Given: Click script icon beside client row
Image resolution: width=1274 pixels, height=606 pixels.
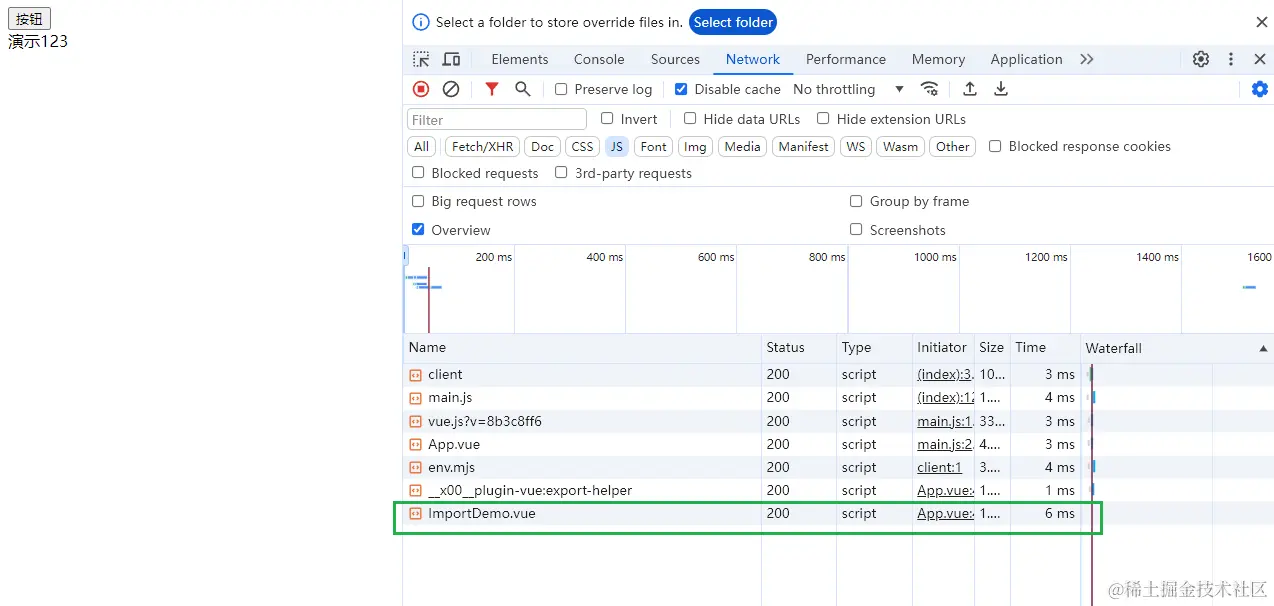Looking at the screenshot, I should (415, 375).
